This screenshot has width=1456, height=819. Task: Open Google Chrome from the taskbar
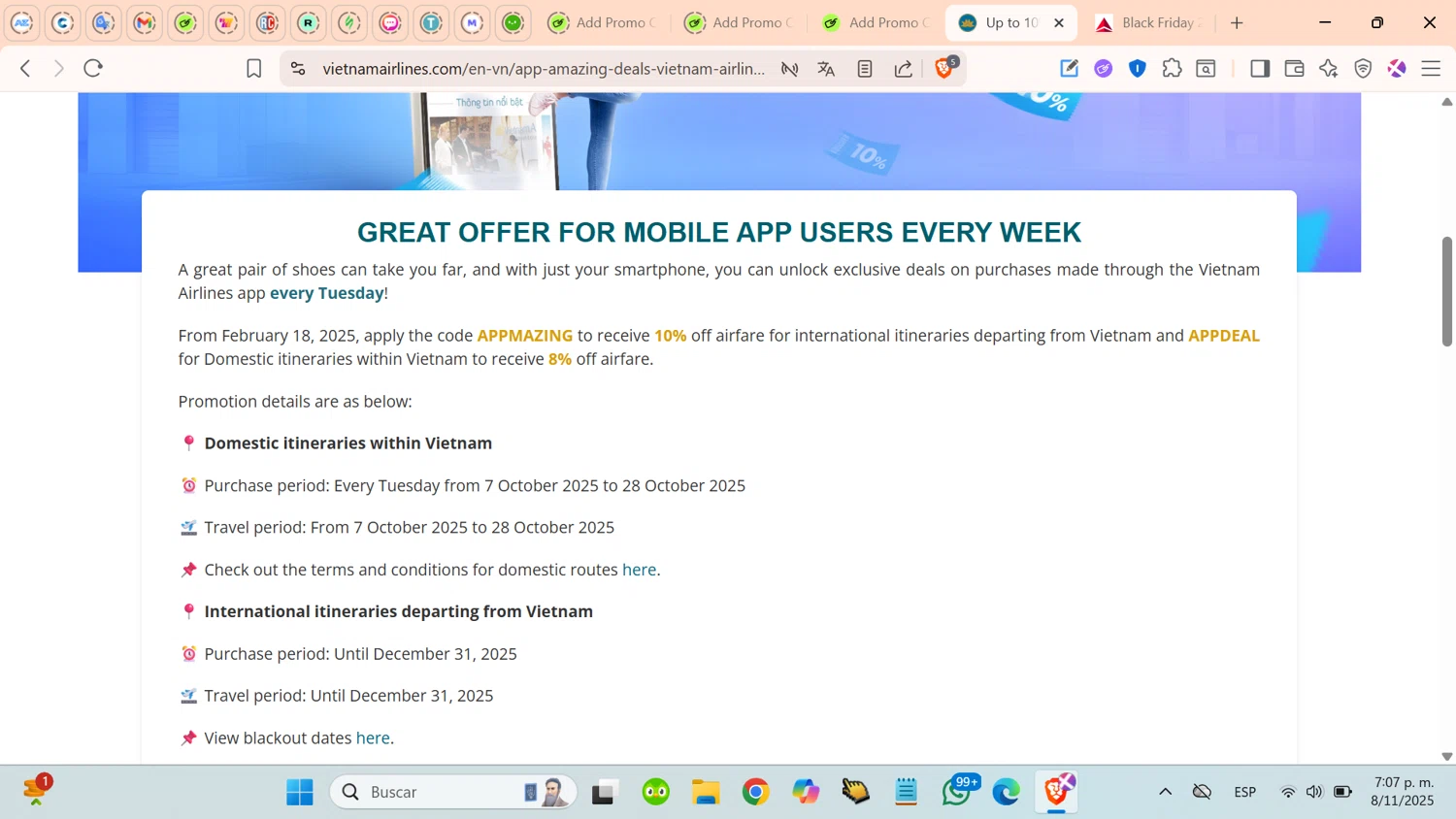(x=756, y=792)
